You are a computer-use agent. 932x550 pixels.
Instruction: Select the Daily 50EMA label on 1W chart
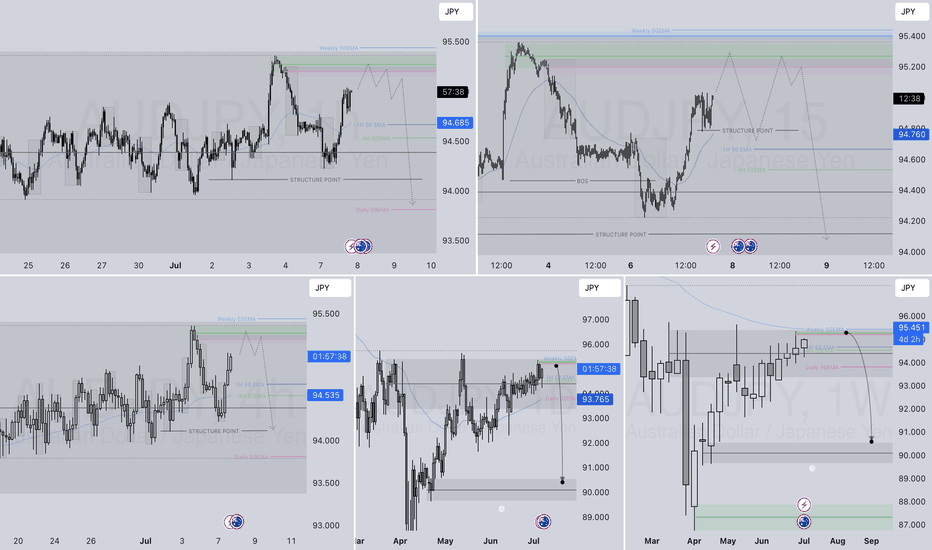[x=822, y=367]
